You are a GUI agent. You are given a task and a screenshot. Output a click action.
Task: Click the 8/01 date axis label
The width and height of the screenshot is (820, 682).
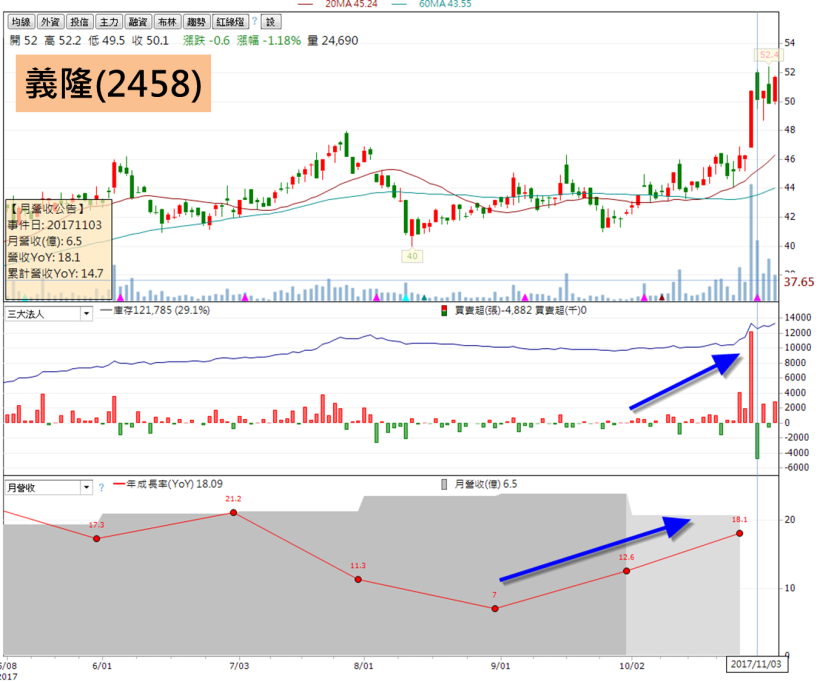click(363, 666)
